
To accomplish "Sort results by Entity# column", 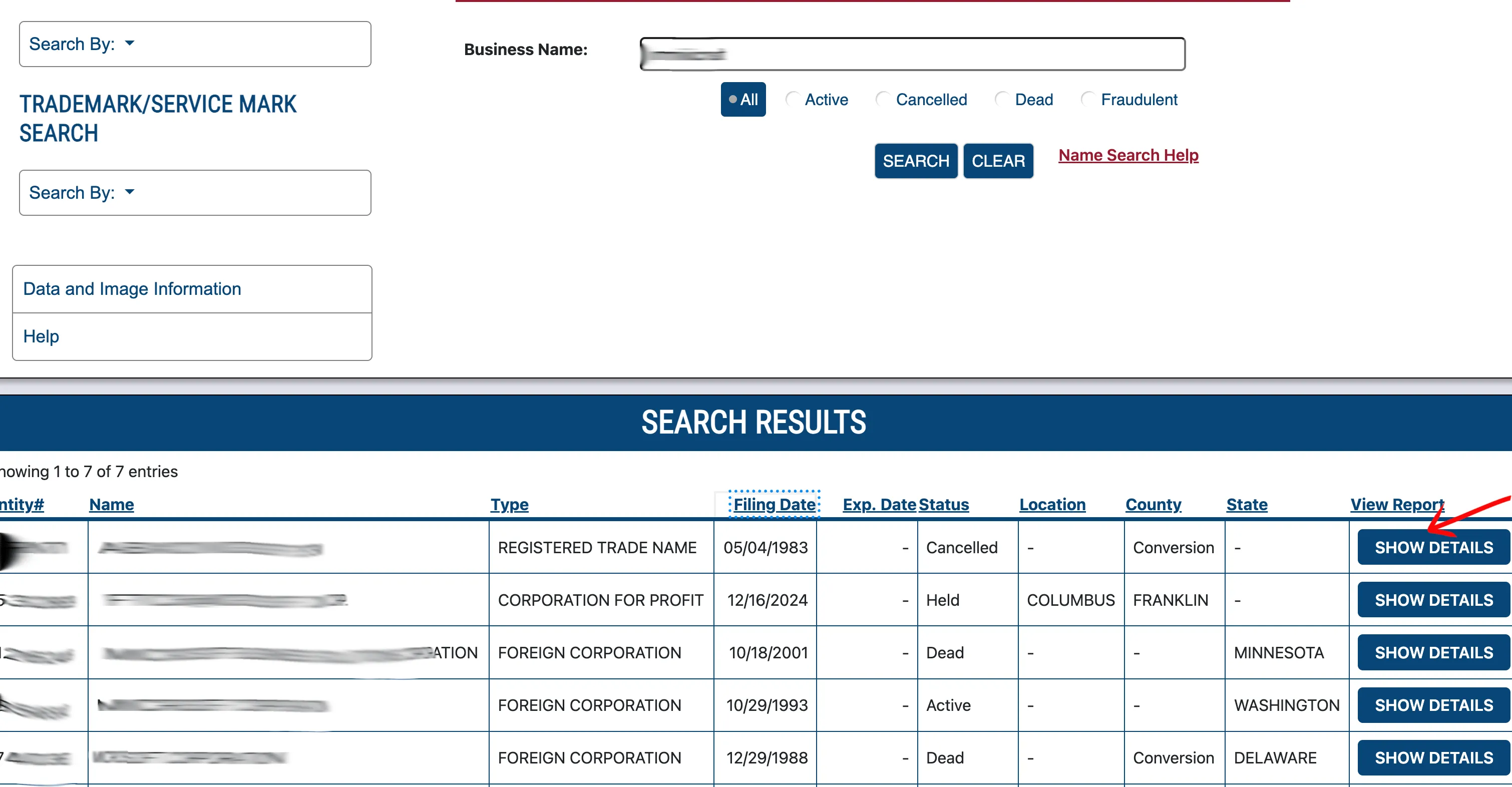I will click(22, 504).
